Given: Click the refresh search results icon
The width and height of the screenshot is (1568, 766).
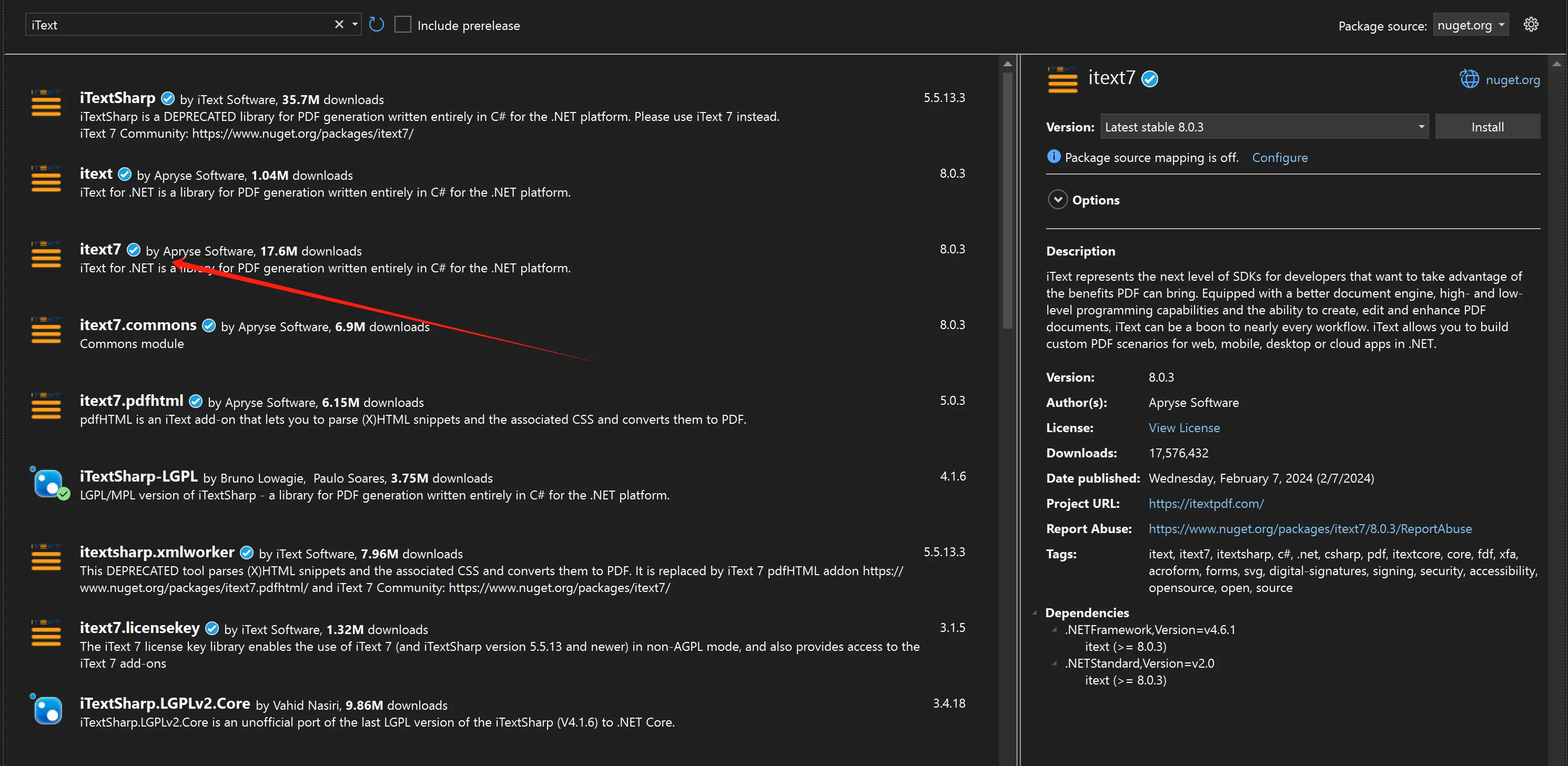Looking at the screenshot, I should pyautogui.click(x=376, y=24).
